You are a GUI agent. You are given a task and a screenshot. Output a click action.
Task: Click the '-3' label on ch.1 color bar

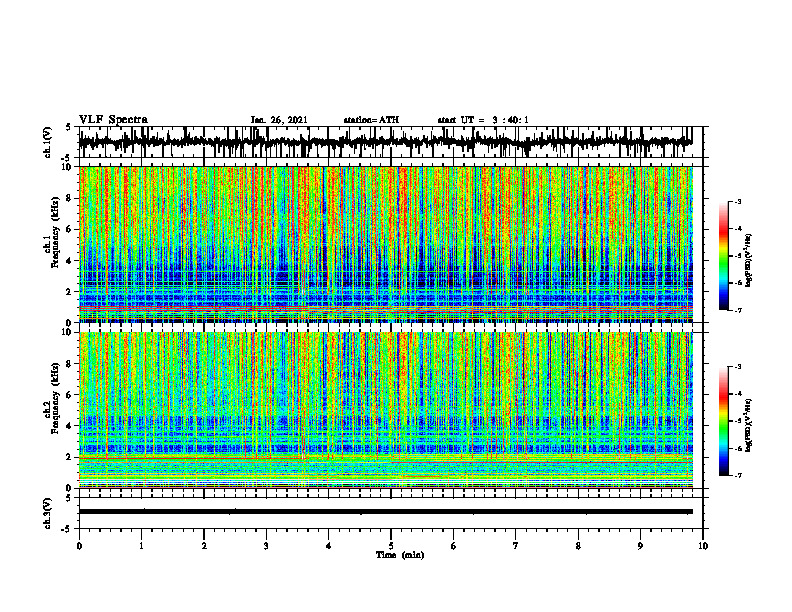tap(738, 201)
